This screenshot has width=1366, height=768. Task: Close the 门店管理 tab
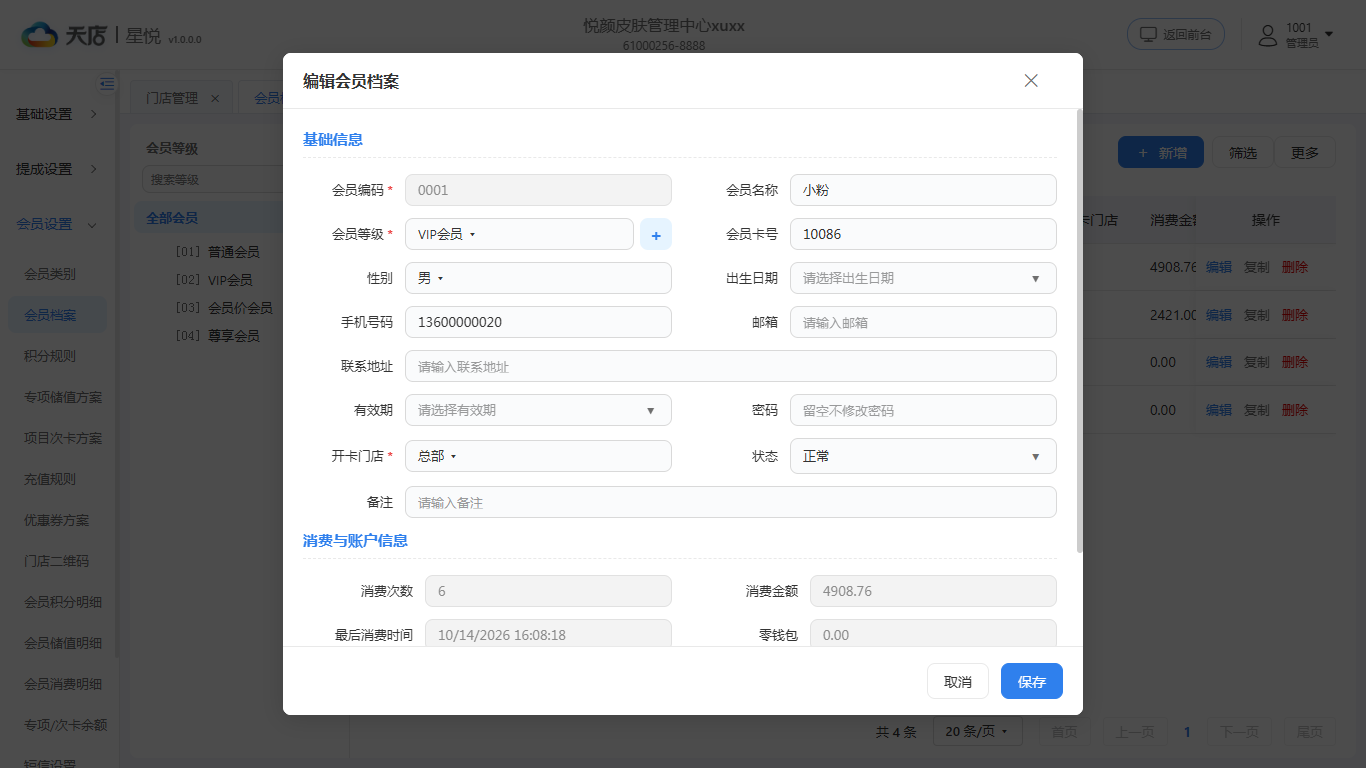click(x=215, y=98)
